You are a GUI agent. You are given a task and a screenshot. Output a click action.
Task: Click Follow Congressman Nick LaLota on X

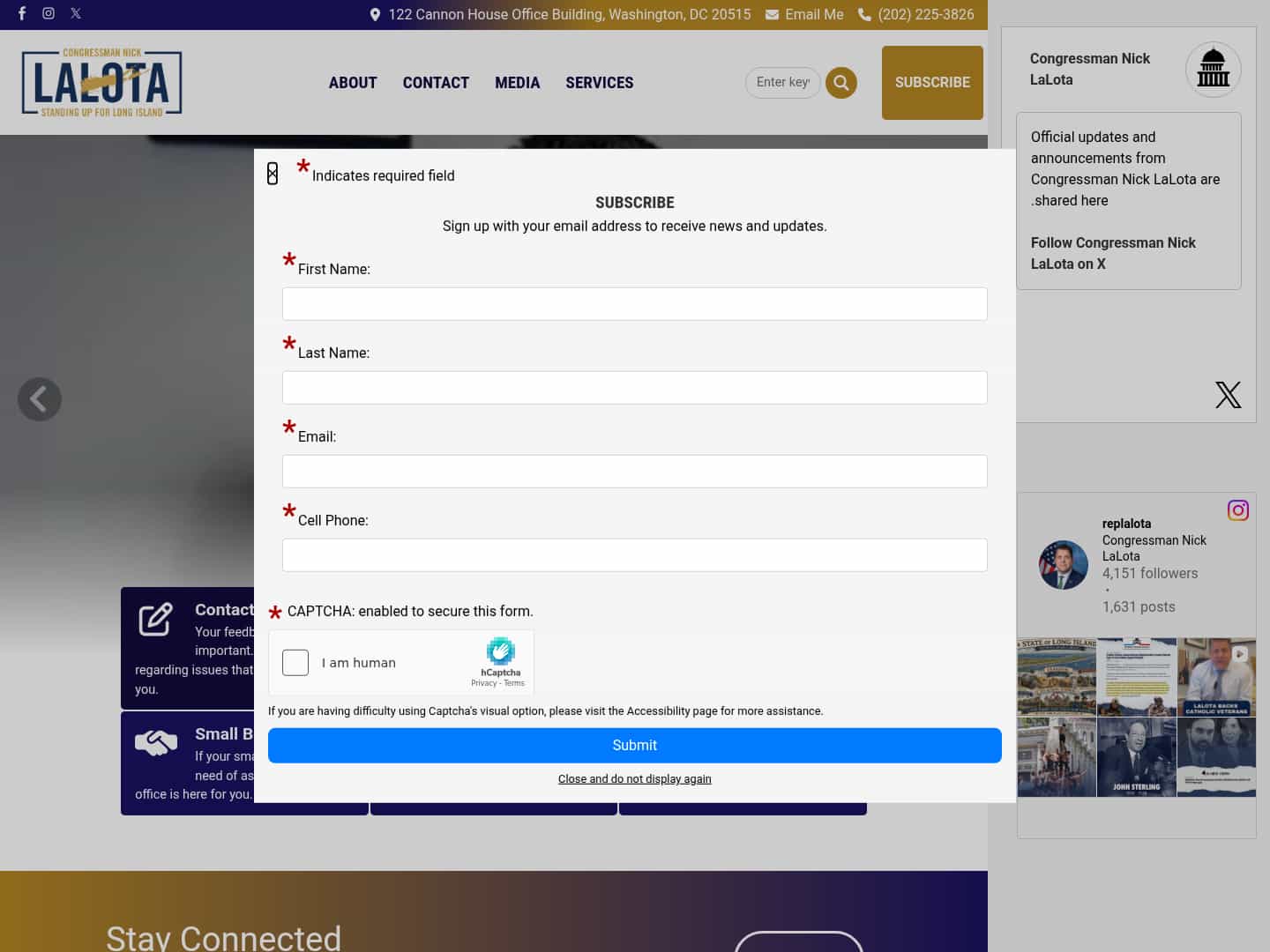1113,253
